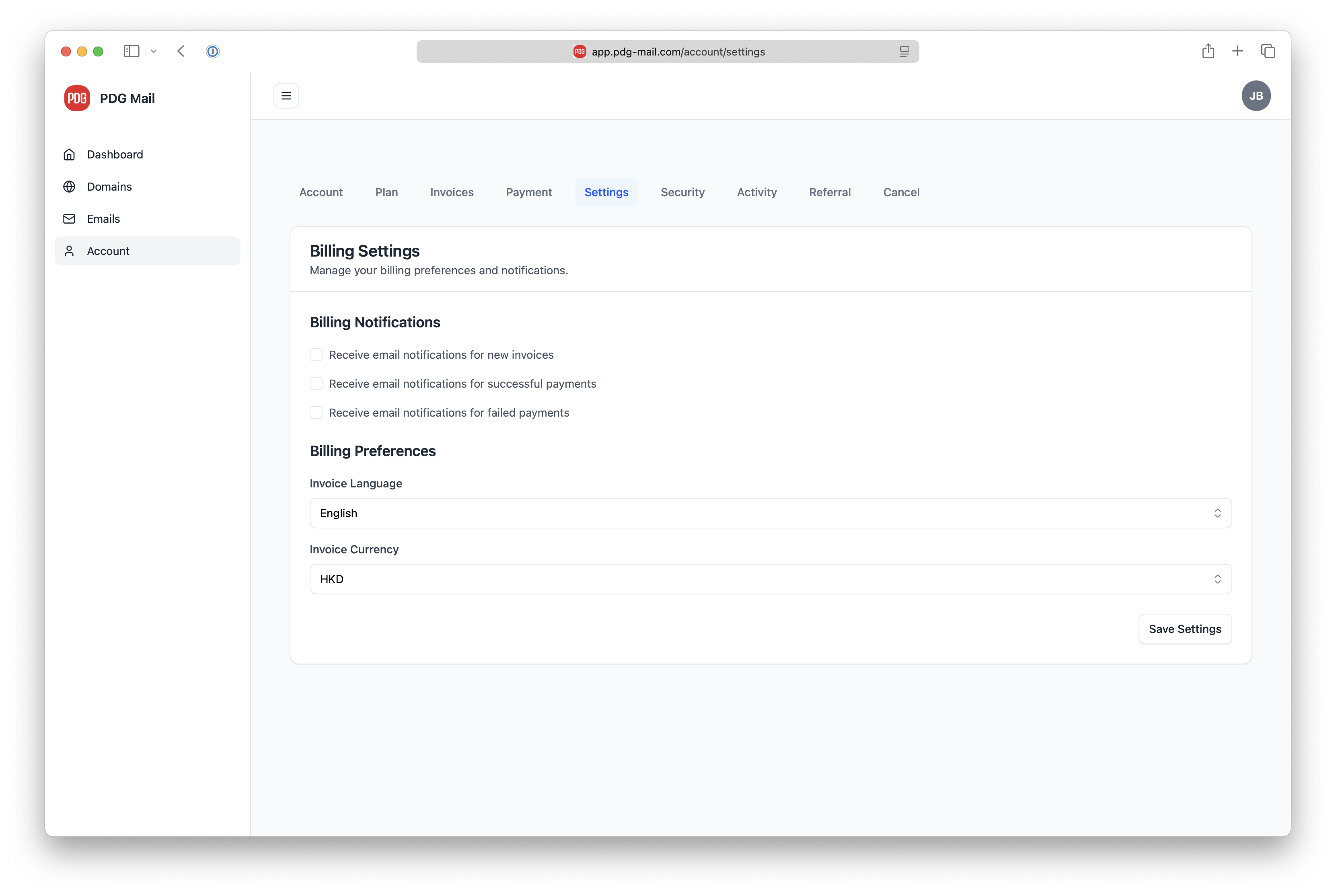Click the JB profile avatar

(1256, 95)
